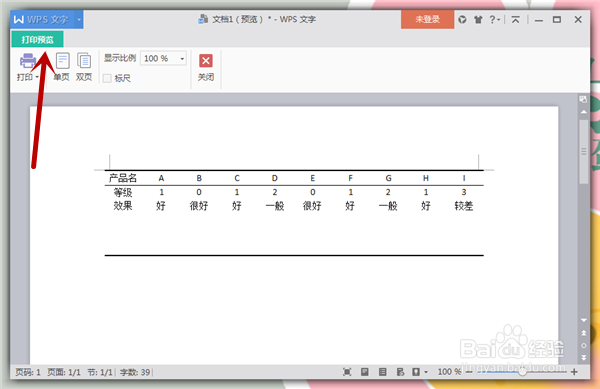600x389 pixels.
Task: Click the scroll down arrow
Action: [584, 320]
